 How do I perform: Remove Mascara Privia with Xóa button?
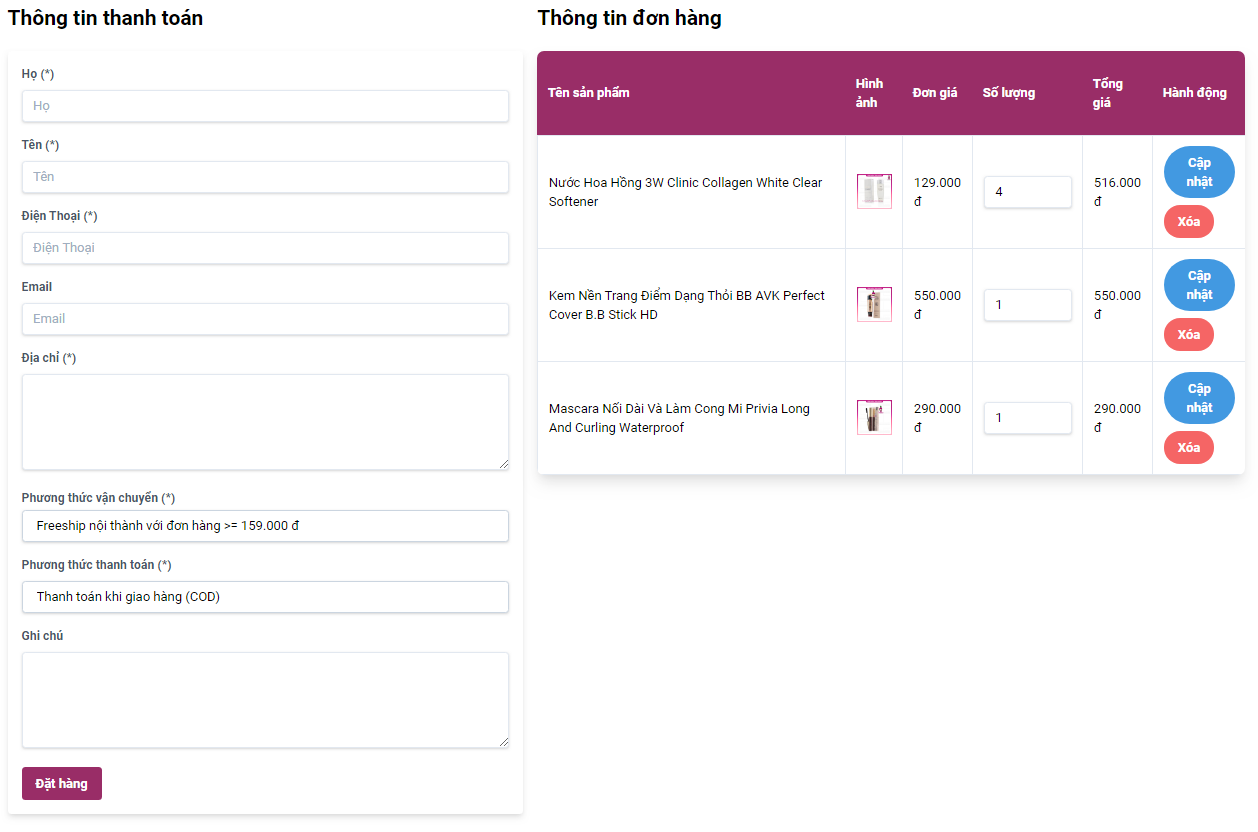click(1188, 448)
